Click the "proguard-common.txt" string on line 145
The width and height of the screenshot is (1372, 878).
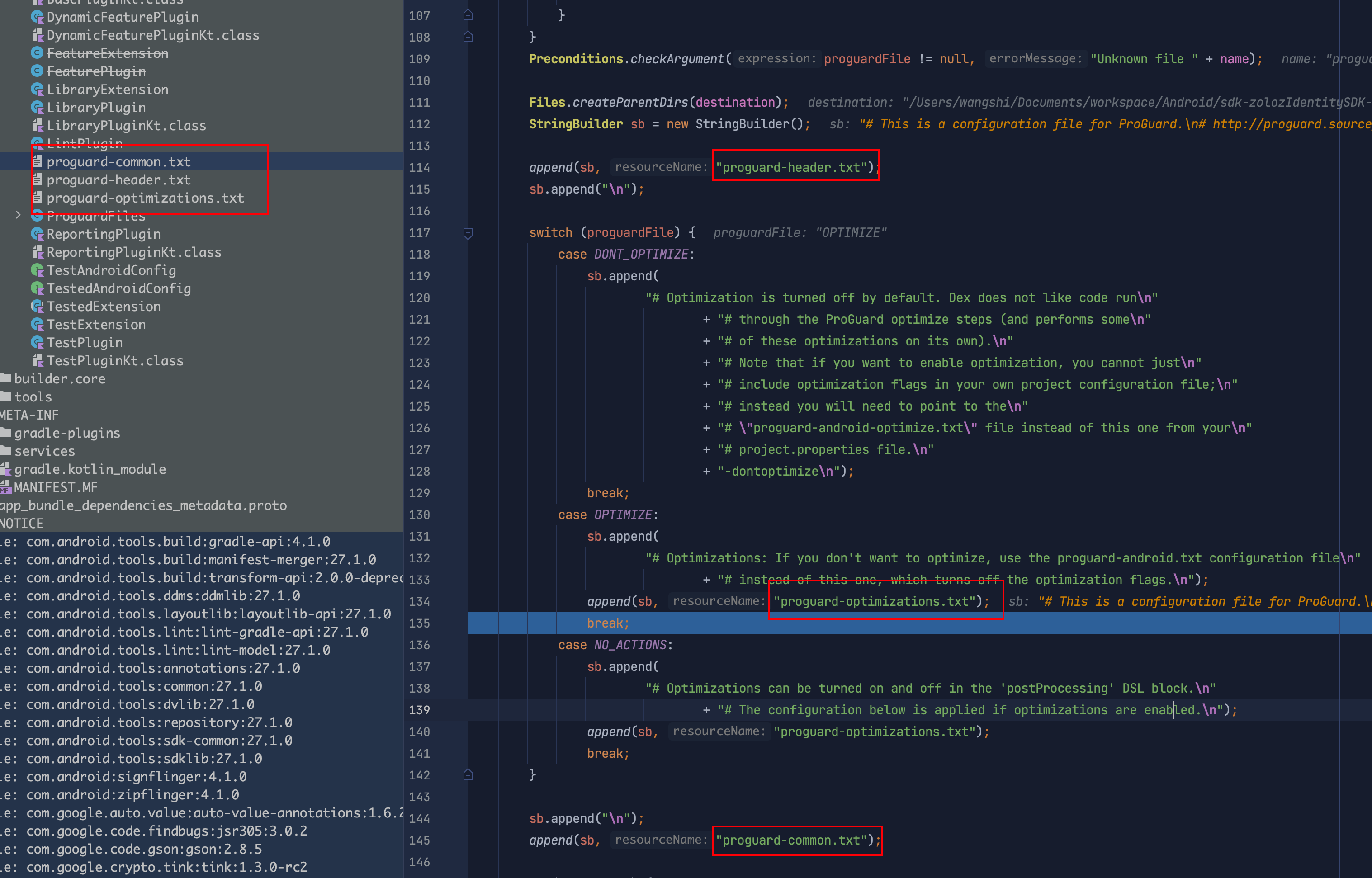click(x=791, y=840)
